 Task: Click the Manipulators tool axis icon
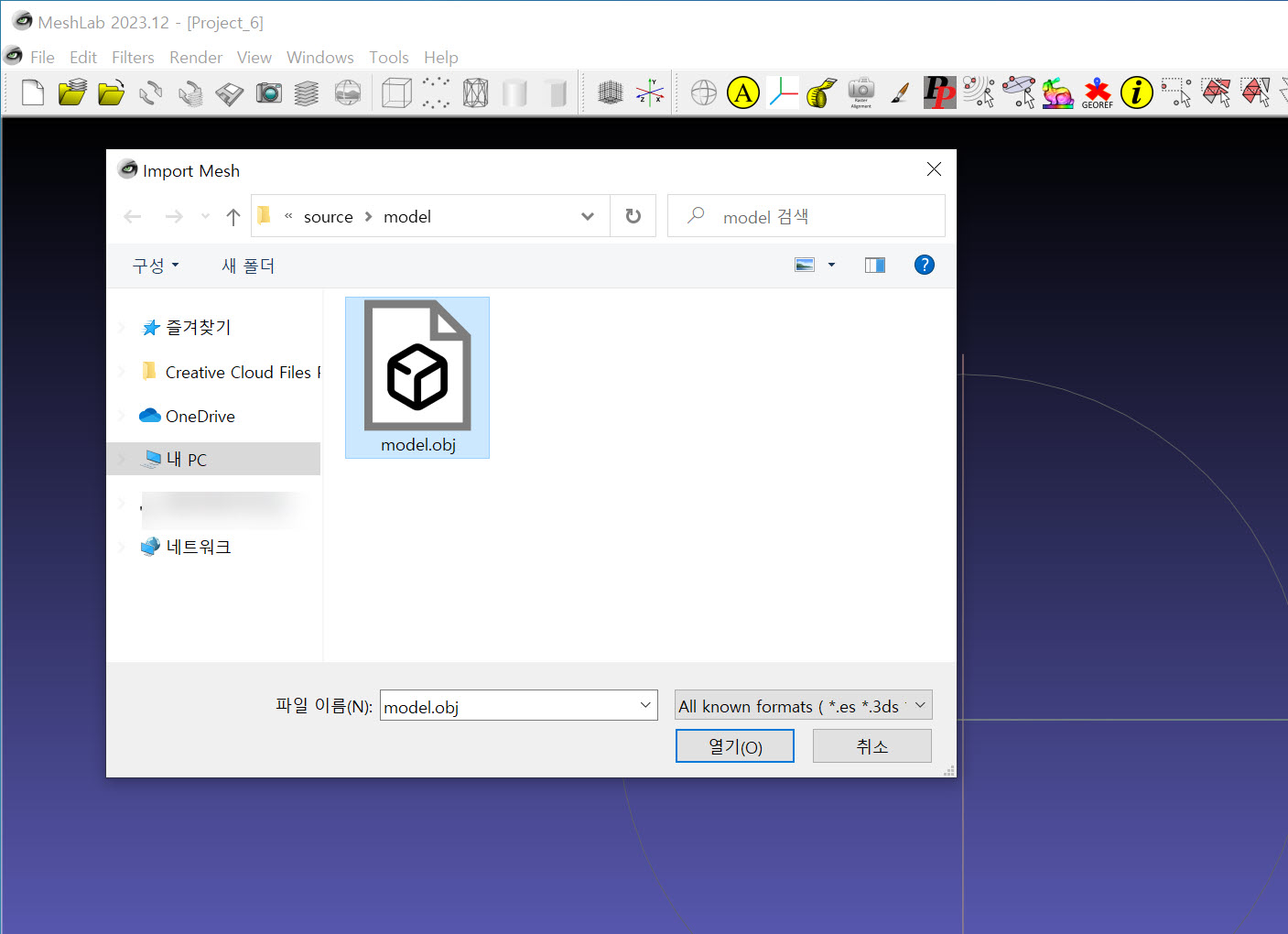(x=783, y=92)
